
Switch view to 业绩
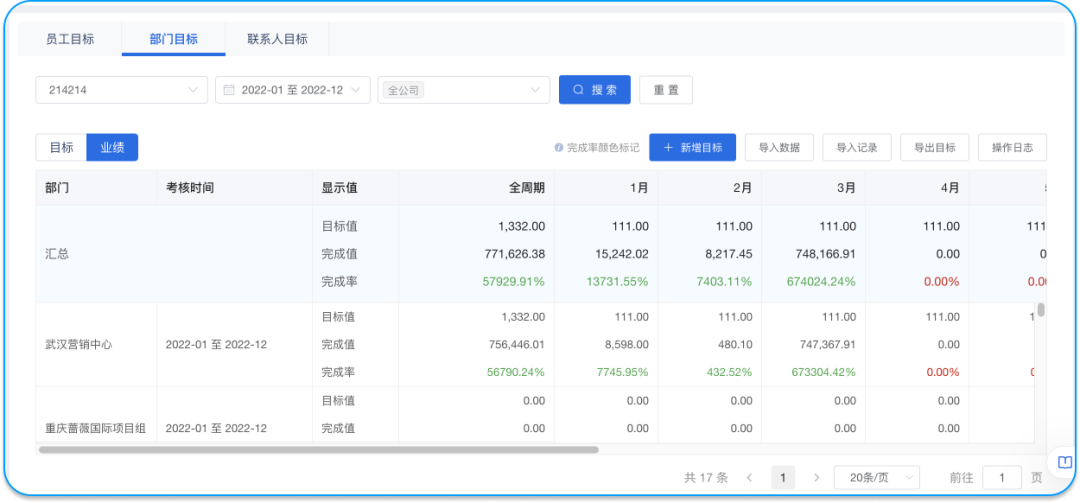click(x=112, y=147)
